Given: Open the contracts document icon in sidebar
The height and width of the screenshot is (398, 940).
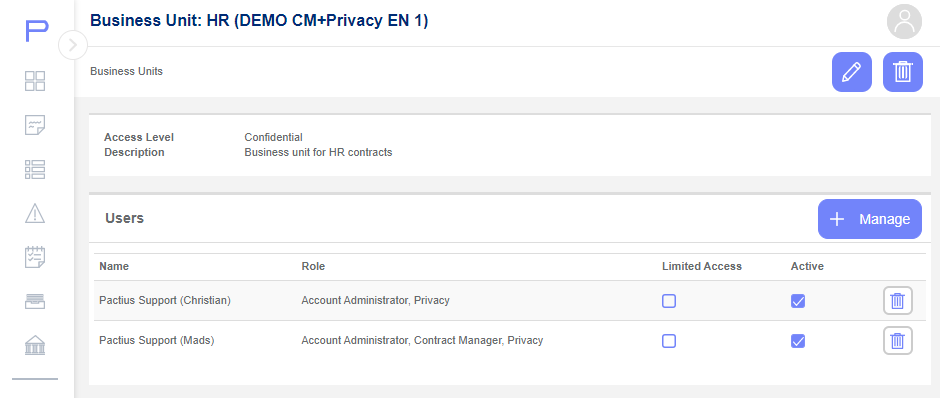Looking at the screenshot, I should (35, 125).
